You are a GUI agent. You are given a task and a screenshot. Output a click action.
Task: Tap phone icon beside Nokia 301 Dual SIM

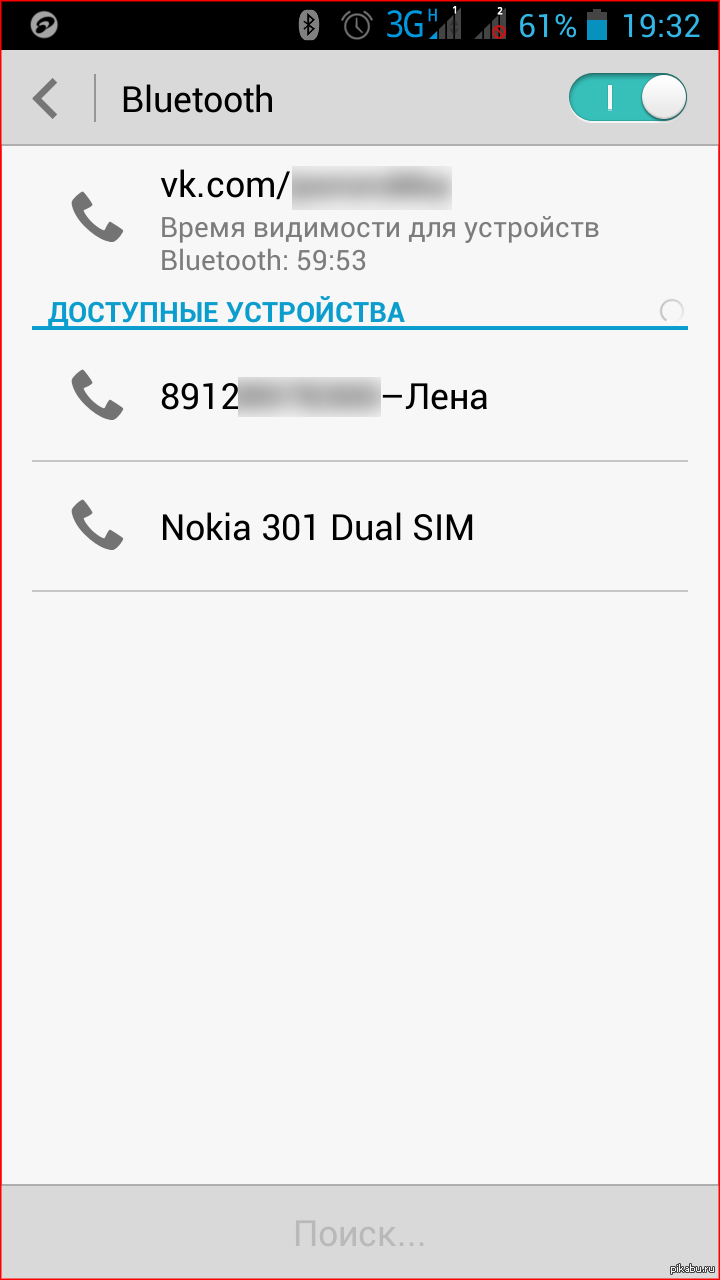click(97, 525)
